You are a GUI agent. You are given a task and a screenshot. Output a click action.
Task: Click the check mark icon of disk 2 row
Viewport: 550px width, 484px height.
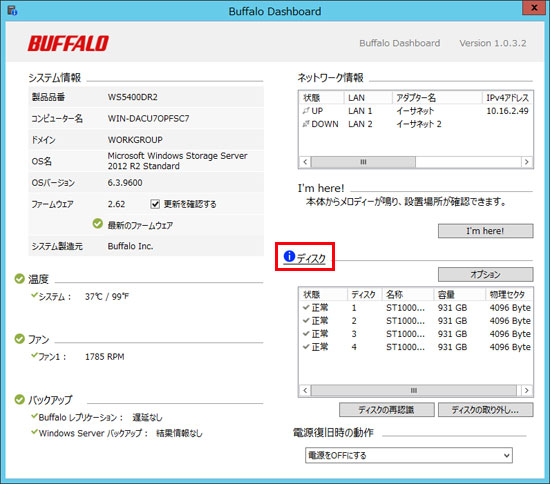(x=306, y=321)
